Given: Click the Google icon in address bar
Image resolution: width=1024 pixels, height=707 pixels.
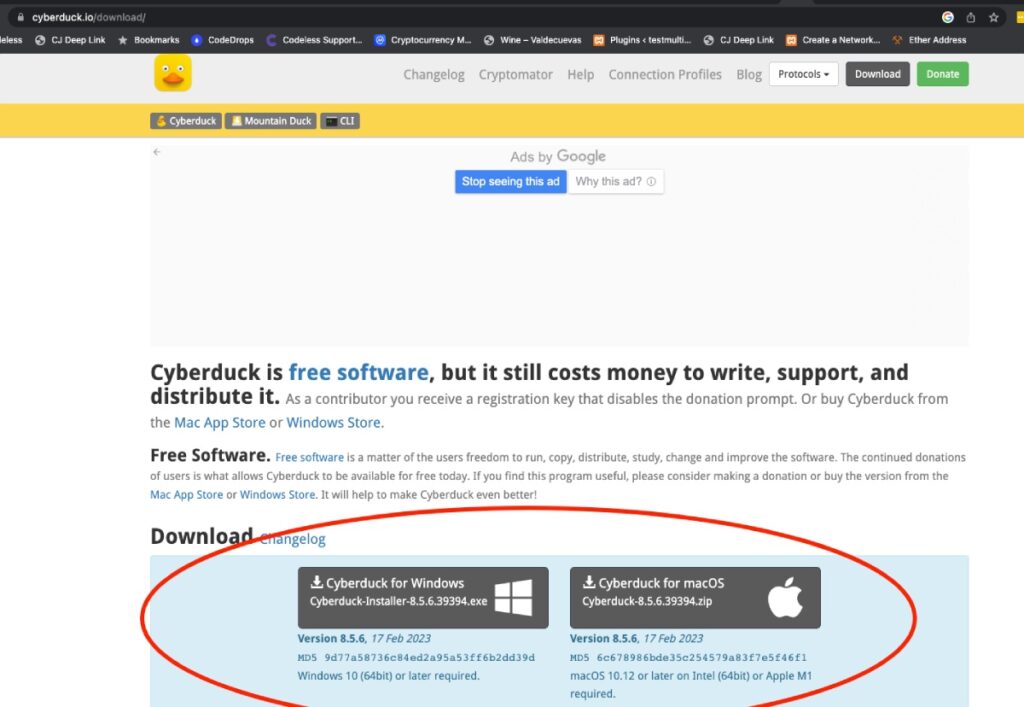Looking at the screenshot, I should point(948,18).
